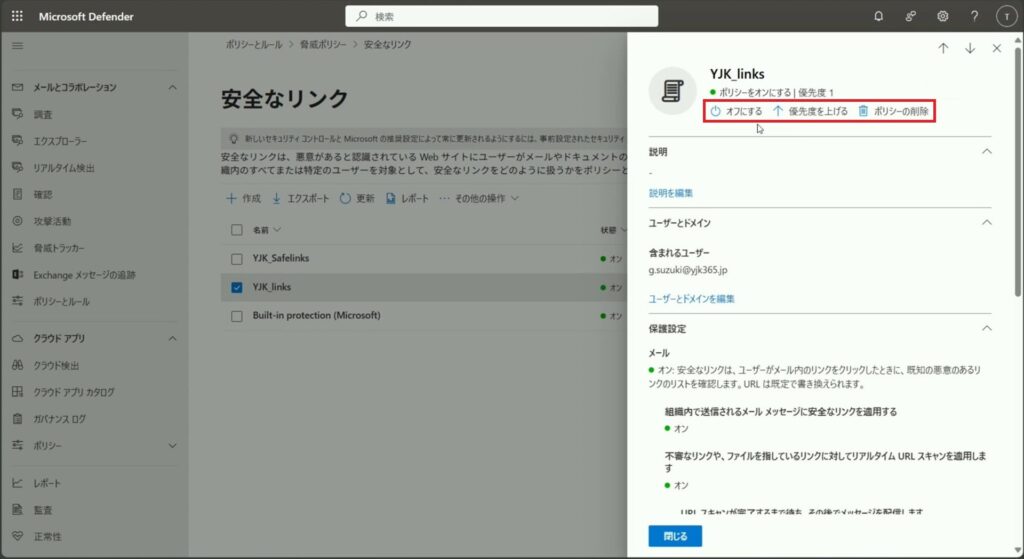Open 監査 in the sidebar
The height and width of the screenshot is (559, 1024).
[x=42, y=510]
